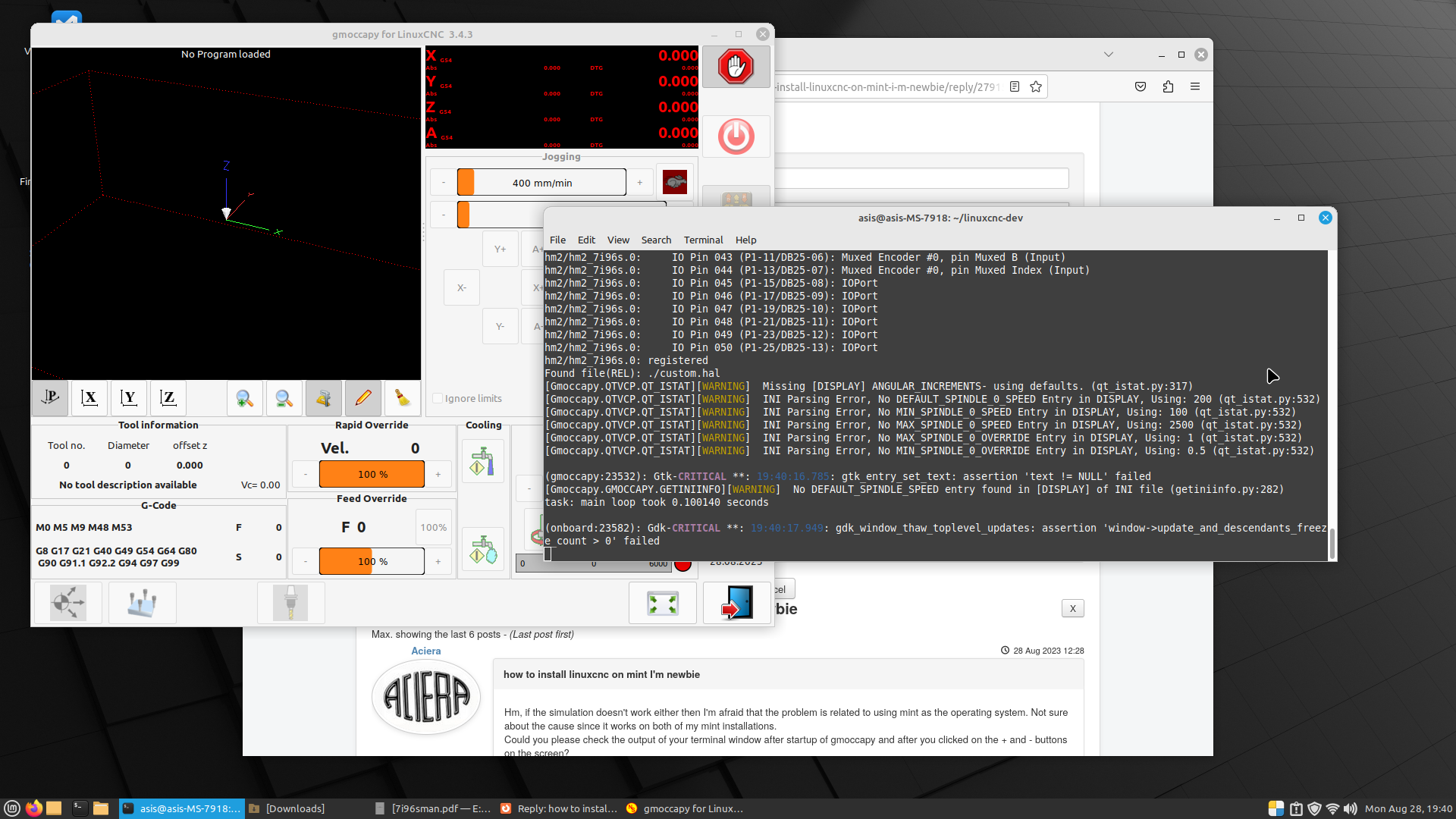Open the terminal Help menu
This screenshot has width=1456, height=819.
745,240
